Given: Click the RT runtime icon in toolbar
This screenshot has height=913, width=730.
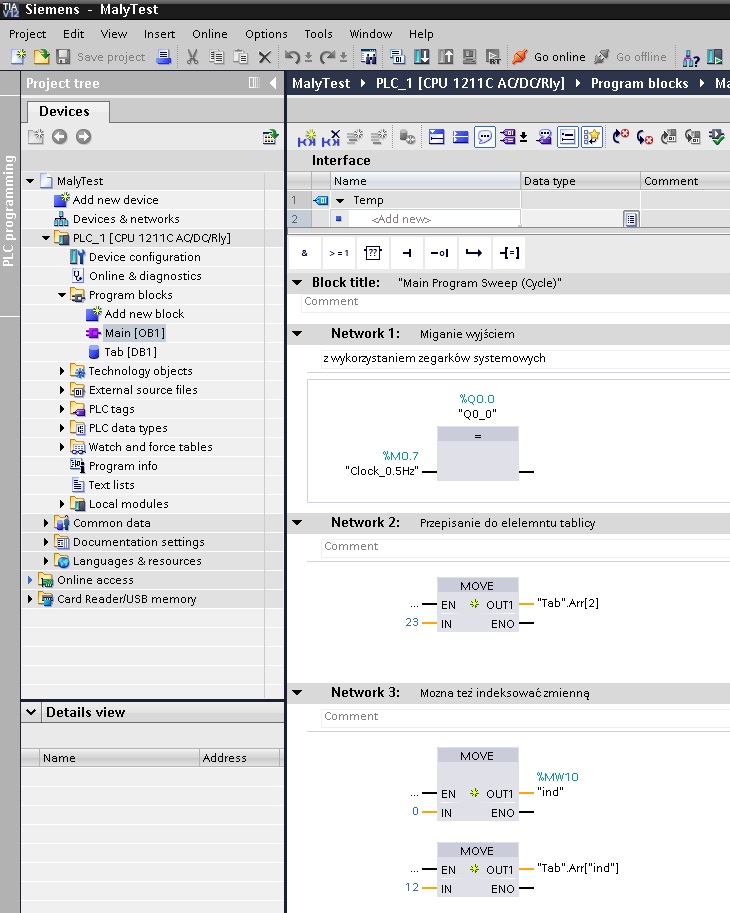Looking at the screenshot, I should tap(493, 56).
